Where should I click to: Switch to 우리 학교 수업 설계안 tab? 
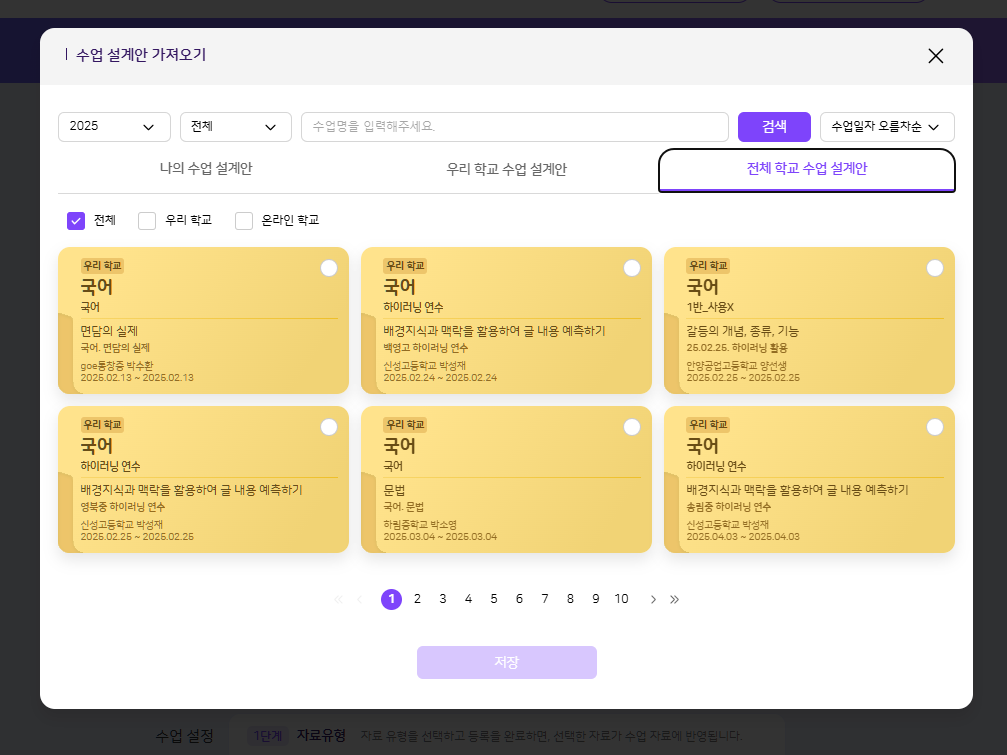click(x=506, y=170)
